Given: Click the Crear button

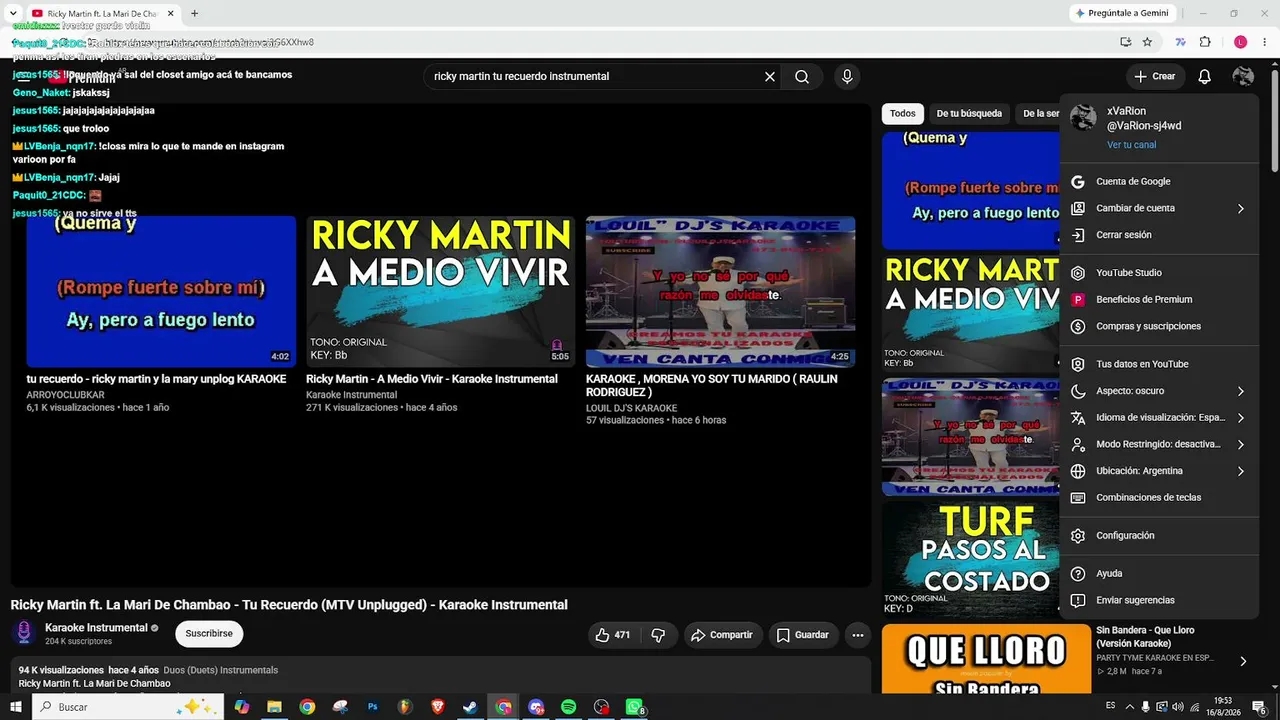Looking at the screenshot, I should pos(1155,76).
